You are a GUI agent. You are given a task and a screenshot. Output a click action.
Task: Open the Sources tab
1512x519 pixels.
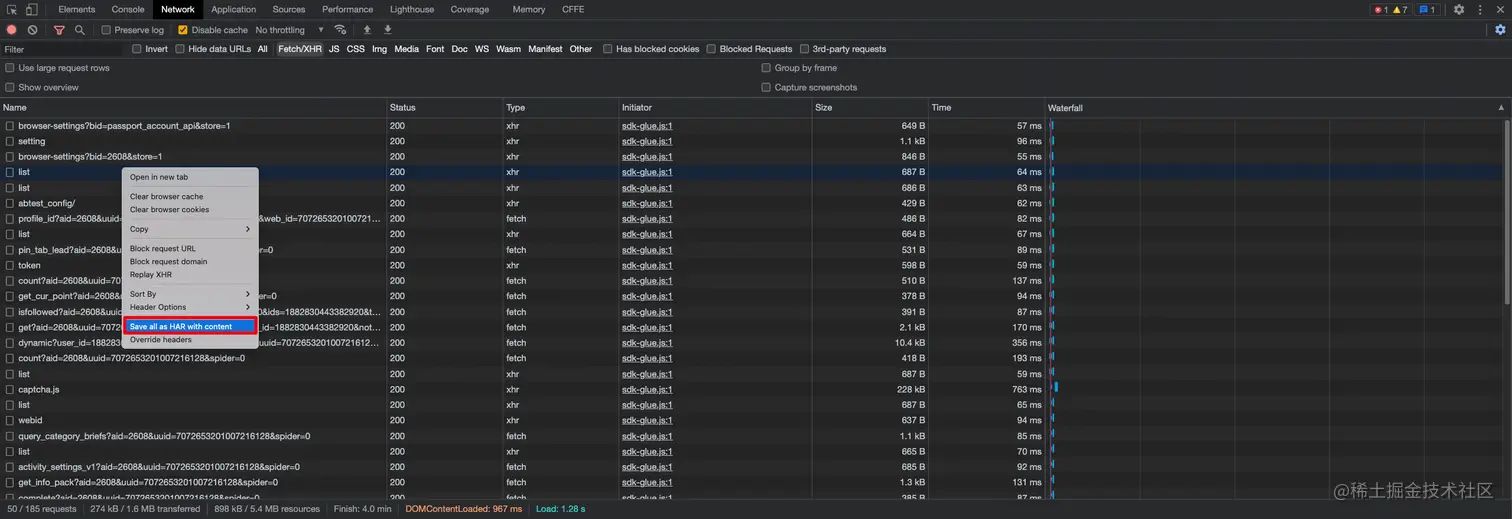(x=288, y=9)
